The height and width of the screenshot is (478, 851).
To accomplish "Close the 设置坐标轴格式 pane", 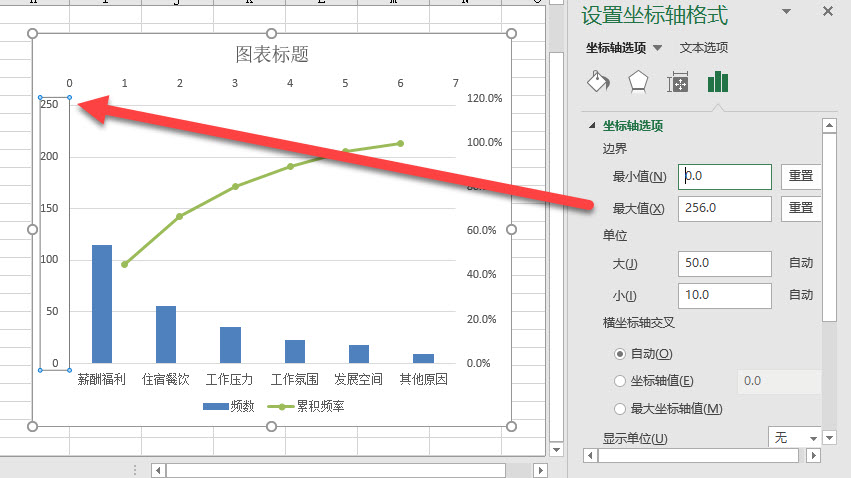I will (828, 11).
